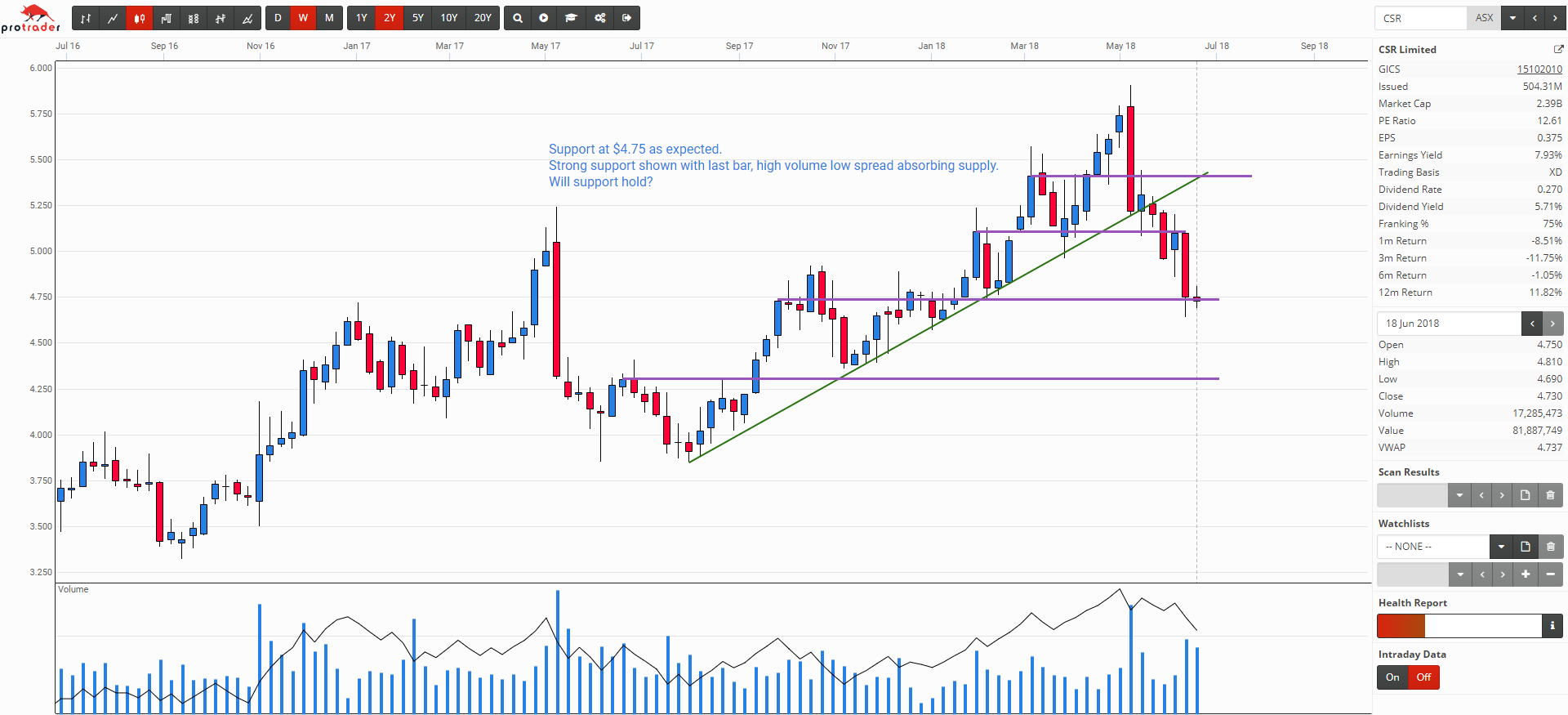Go to next watchlist stock
The image size is (1568, 715).
(x=1503, y=574)
